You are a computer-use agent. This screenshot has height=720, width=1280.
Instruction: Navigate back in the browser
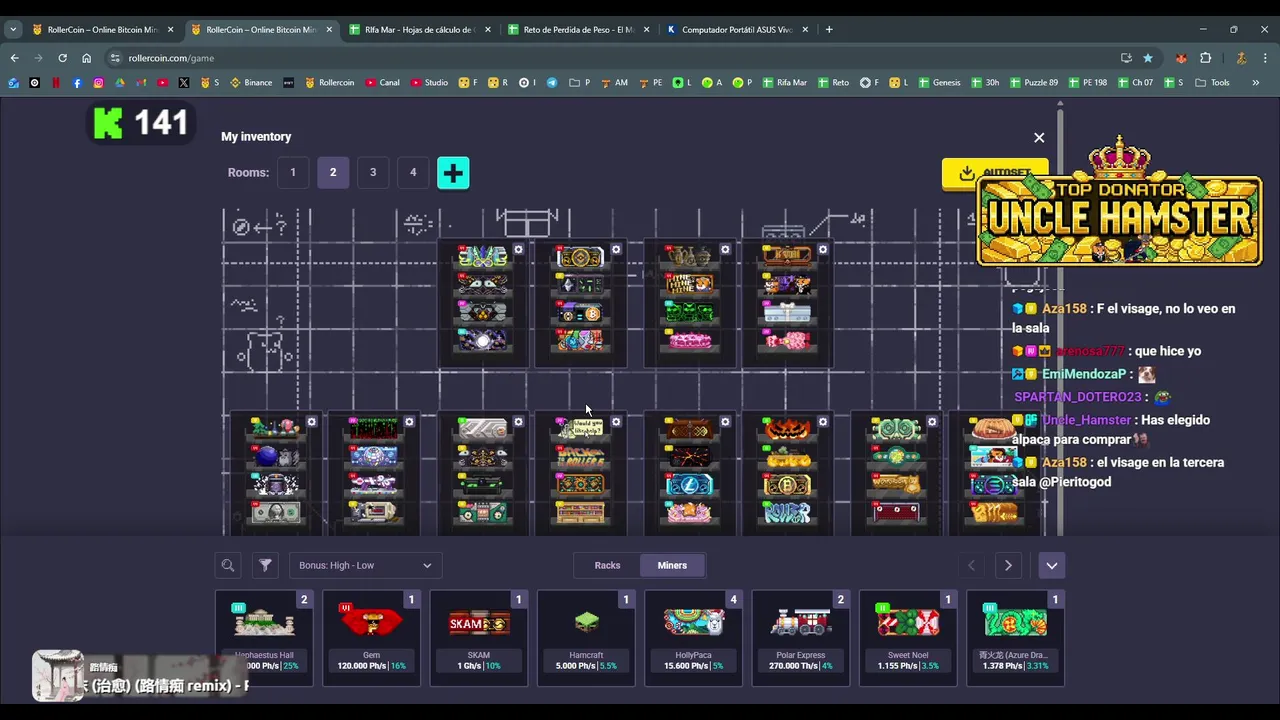click(14, 58)
